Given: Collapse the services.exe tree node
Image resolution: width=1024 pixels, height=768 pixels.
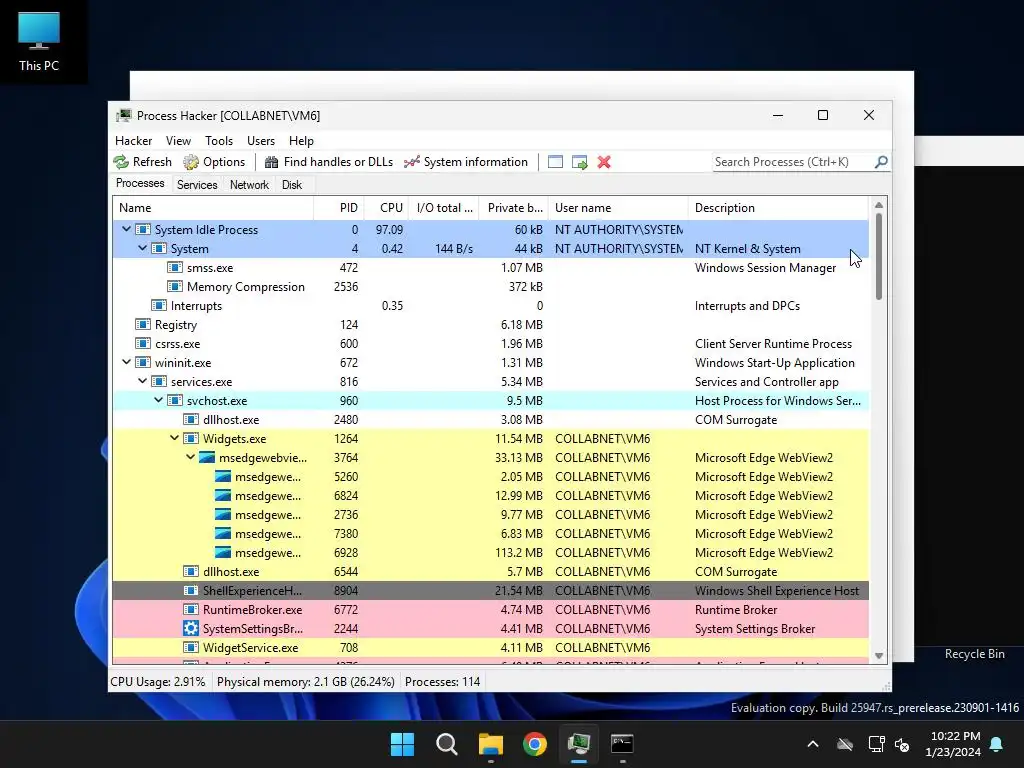Looking at the screenshot, I should [142, 381].
